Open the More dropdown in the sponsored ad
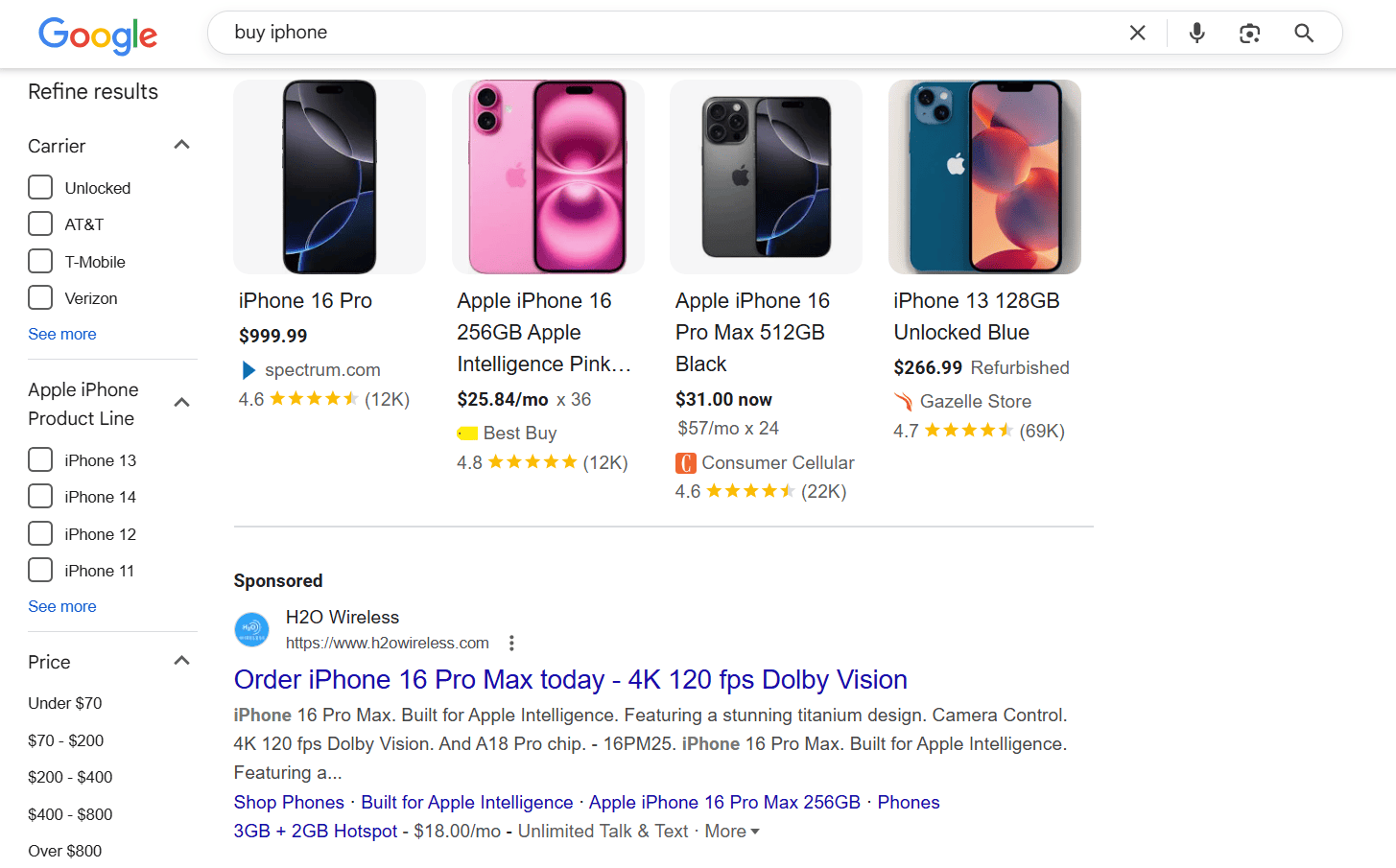Screen dimensions: 1396x868 [x=732, y=831]
